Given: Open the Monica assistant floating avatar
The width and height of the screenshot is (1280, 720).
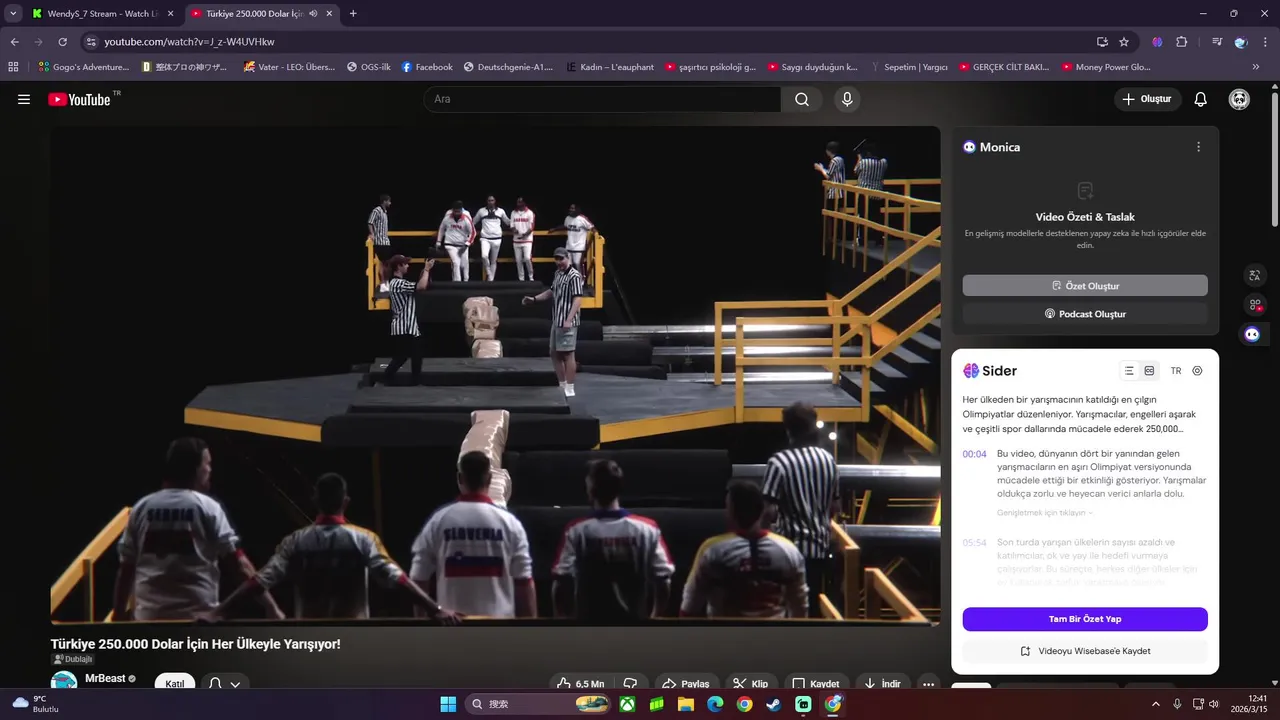Looking at the screenshot, I should pyautogui.click(x=1252, y=334).
